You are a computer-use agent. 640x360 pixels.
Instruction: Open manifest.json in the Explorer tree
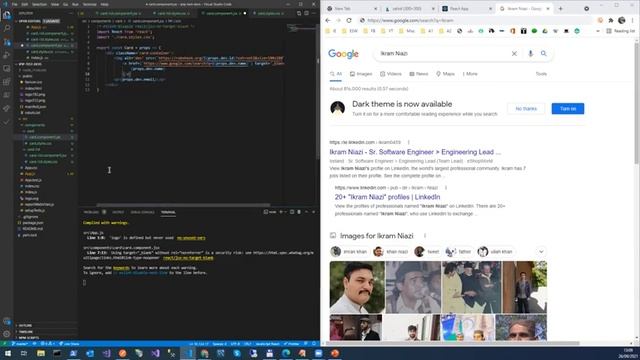(35, 107)
